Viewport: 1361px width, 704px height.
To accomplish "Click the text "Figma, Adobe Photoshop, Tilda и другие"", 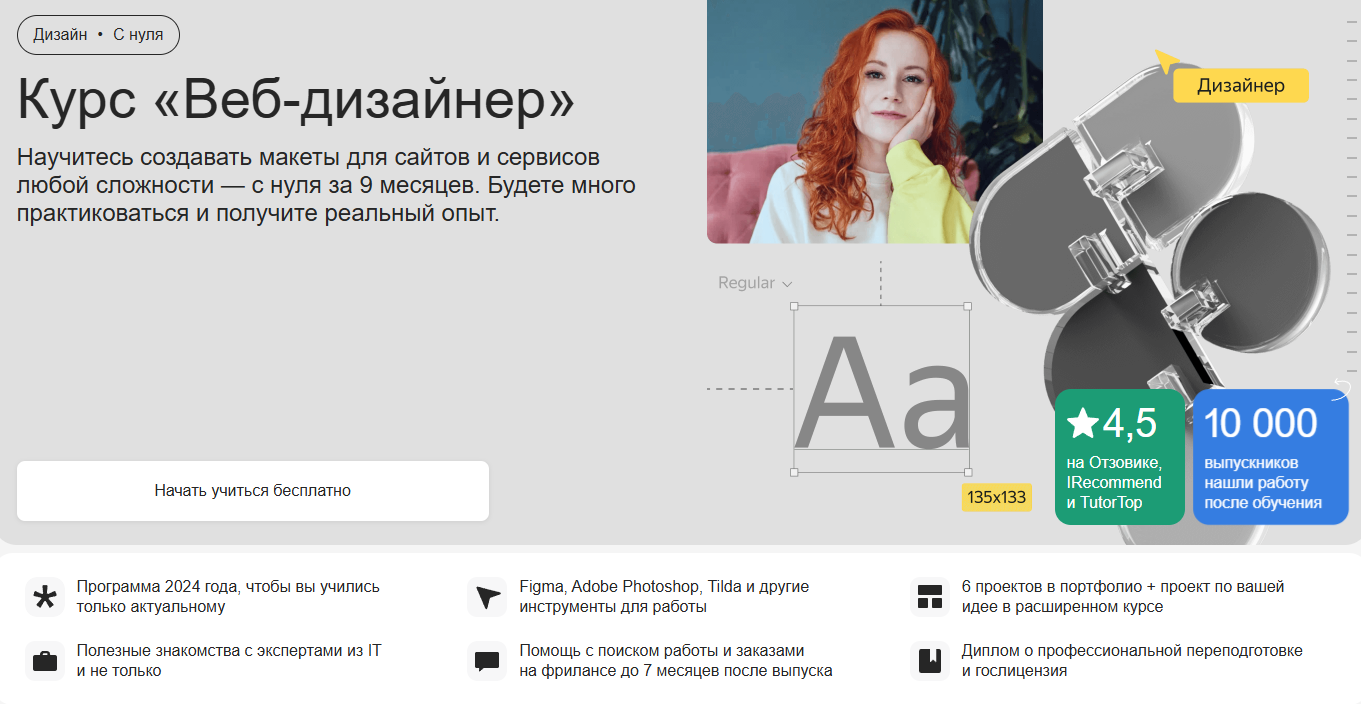I will coord(664,587).
